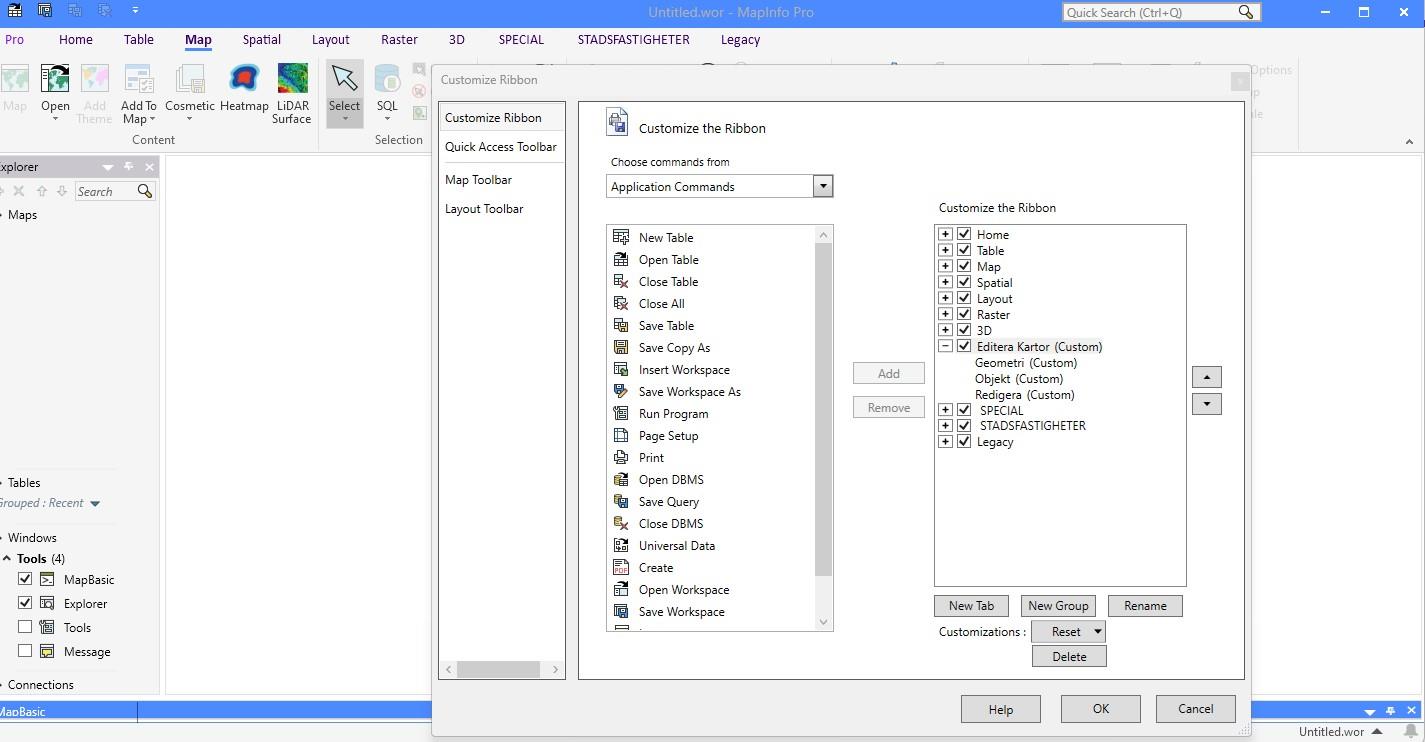Click the Rename button
This screenshot has height=742, width=1425.
pyautogui.click(x=1145, y=606)
